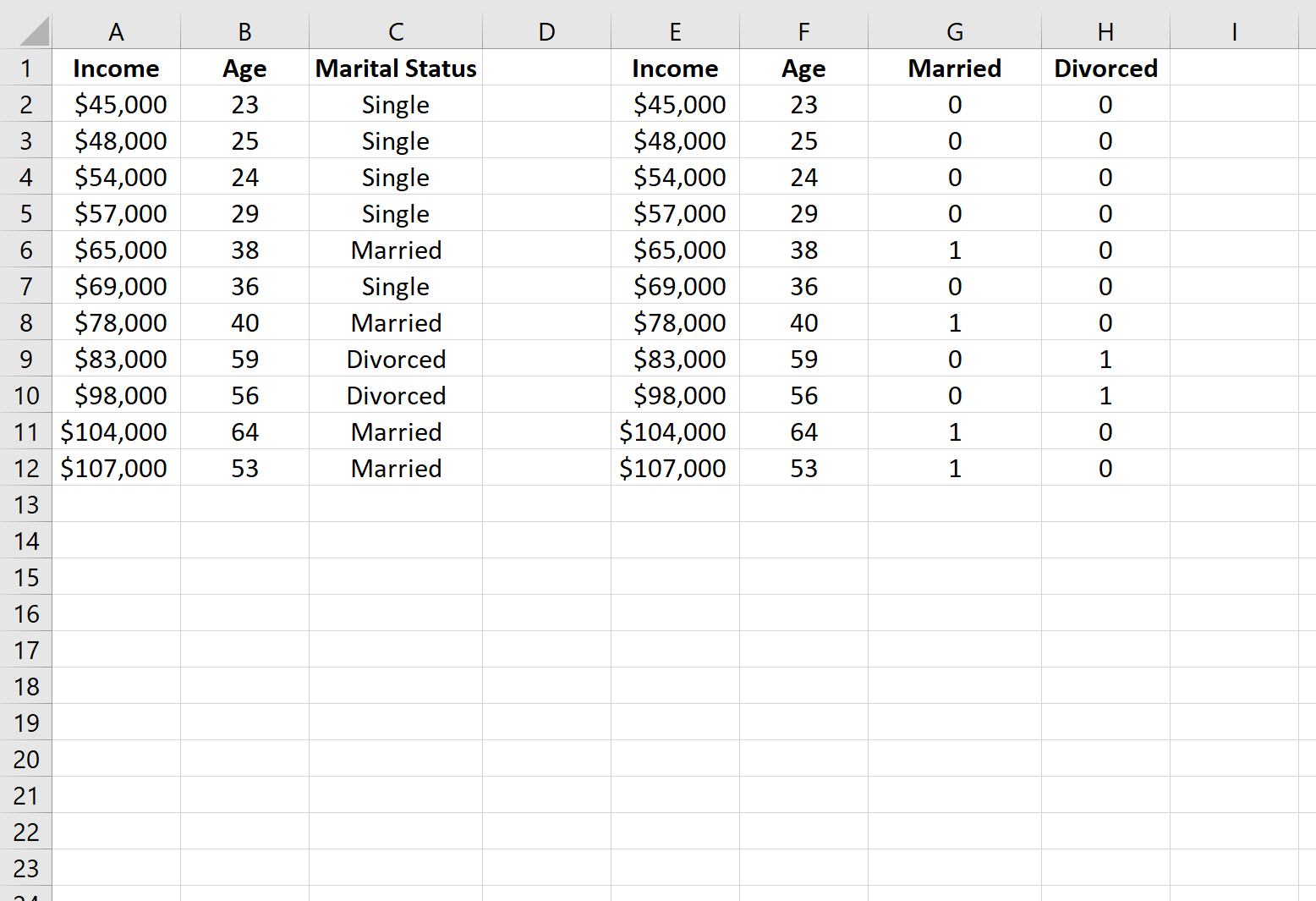Click the Income header cell in column A
The height and width of the screenshot is (901, 1316).
[x=116, y=68]
